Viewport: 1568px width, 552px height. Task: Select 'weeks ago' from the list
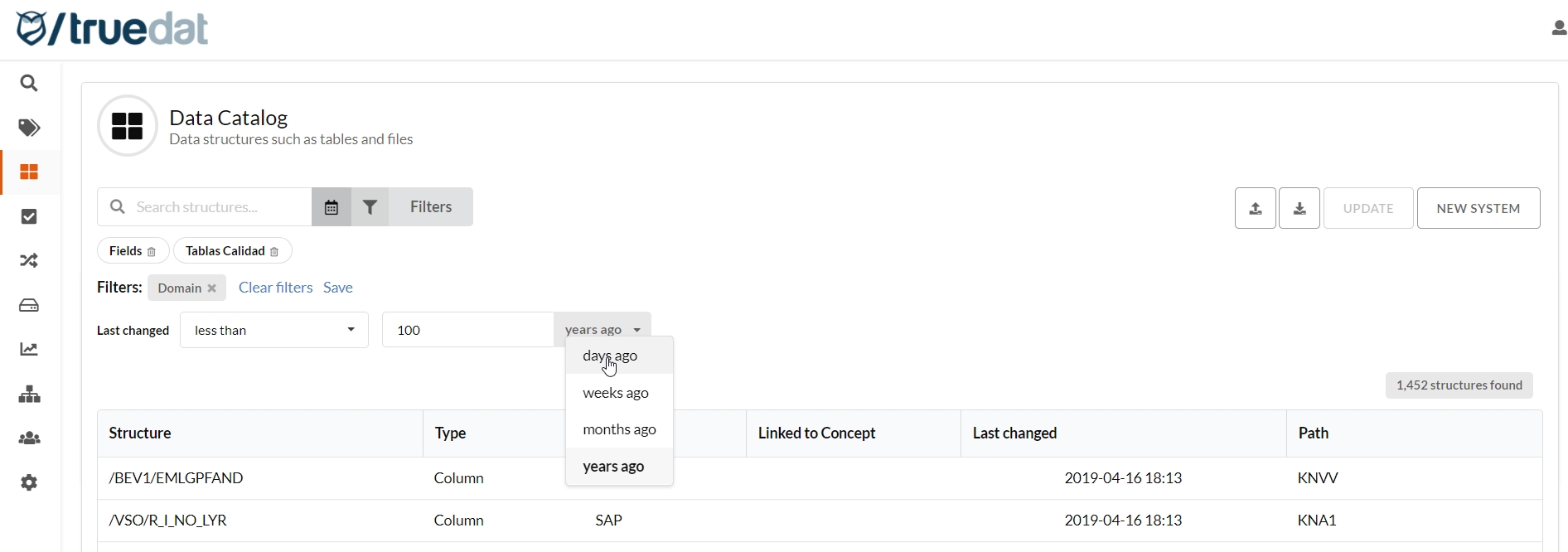616,394
